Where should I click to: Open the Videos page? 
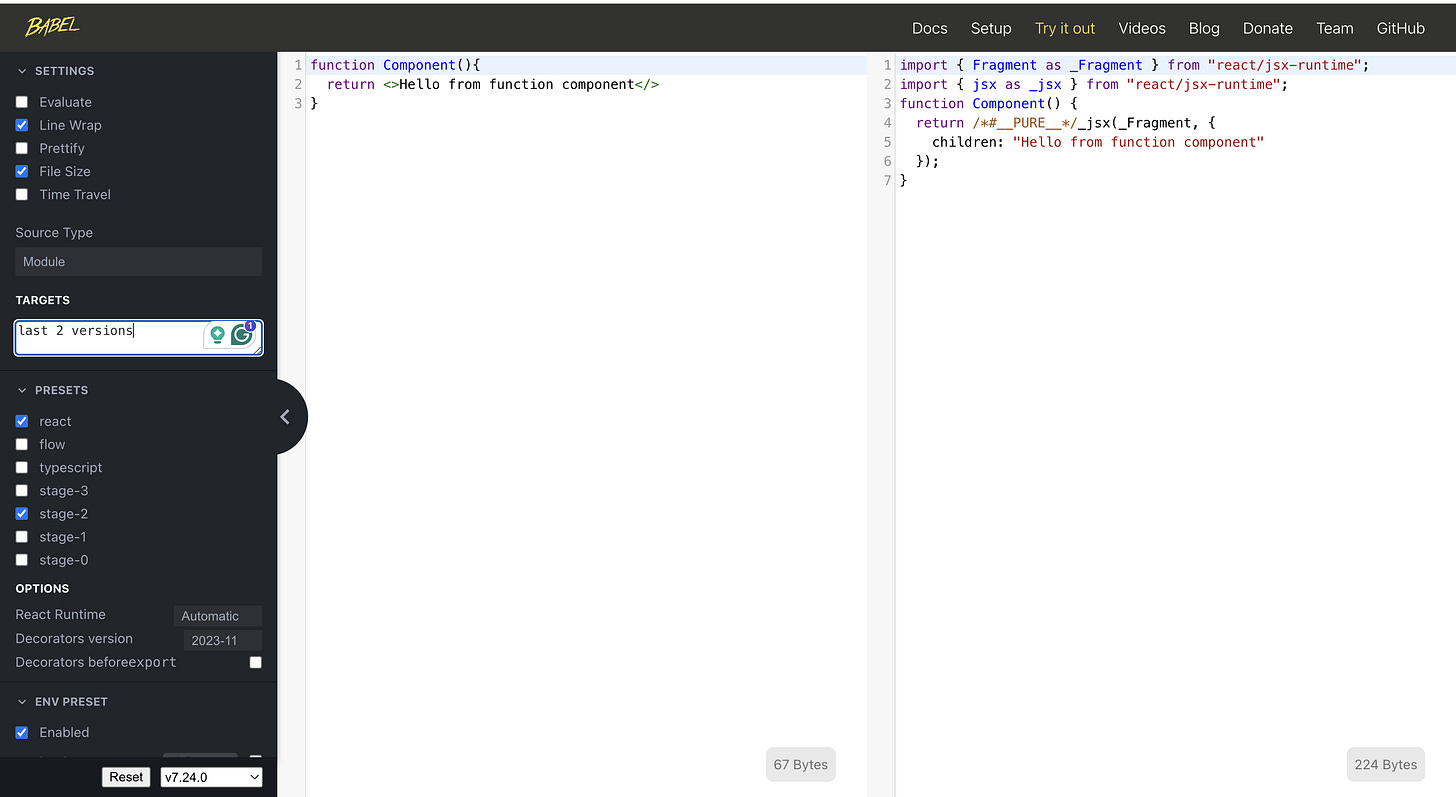click(x=1142, y=28)
